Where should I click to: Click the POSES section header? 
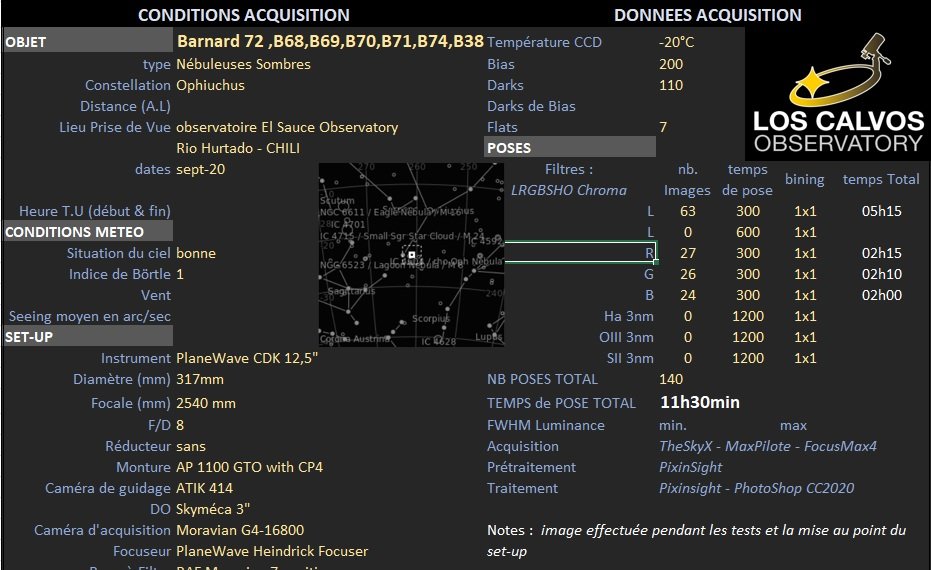tap(570, 147)
